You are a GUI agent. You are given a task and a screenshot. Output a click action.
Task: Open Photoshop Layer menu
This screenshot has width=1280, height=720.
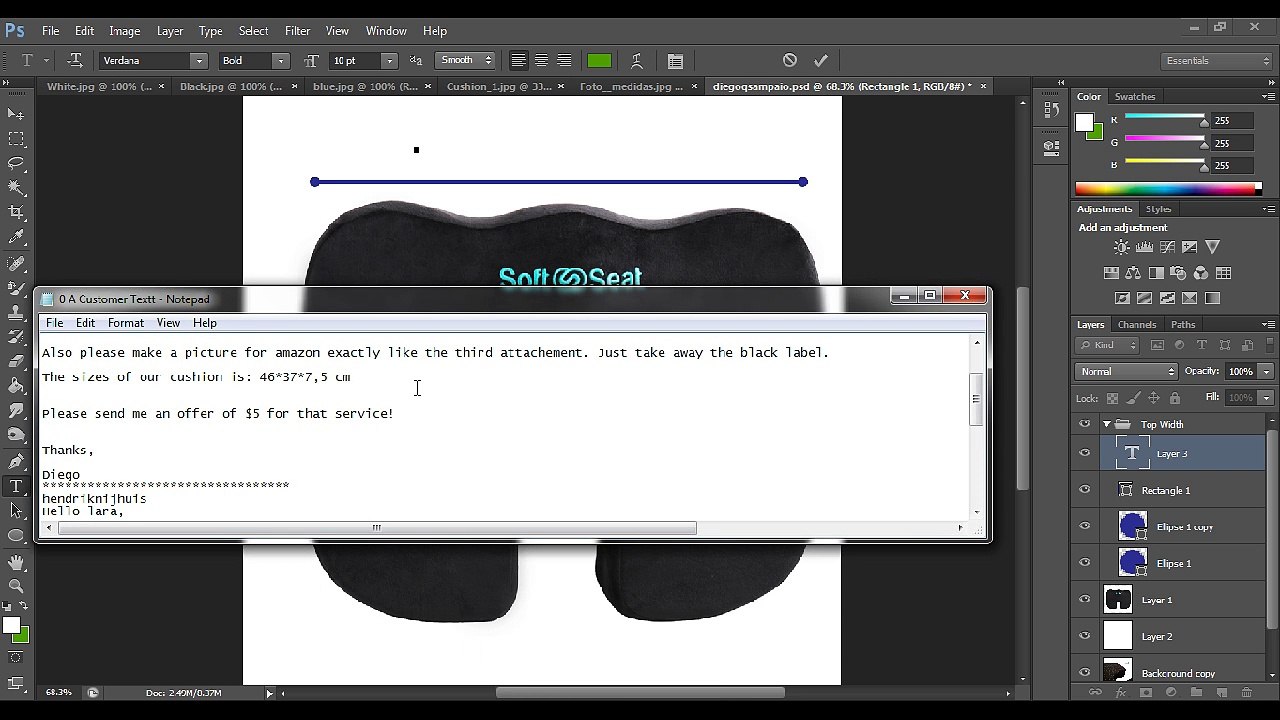(x=170, y=31)
